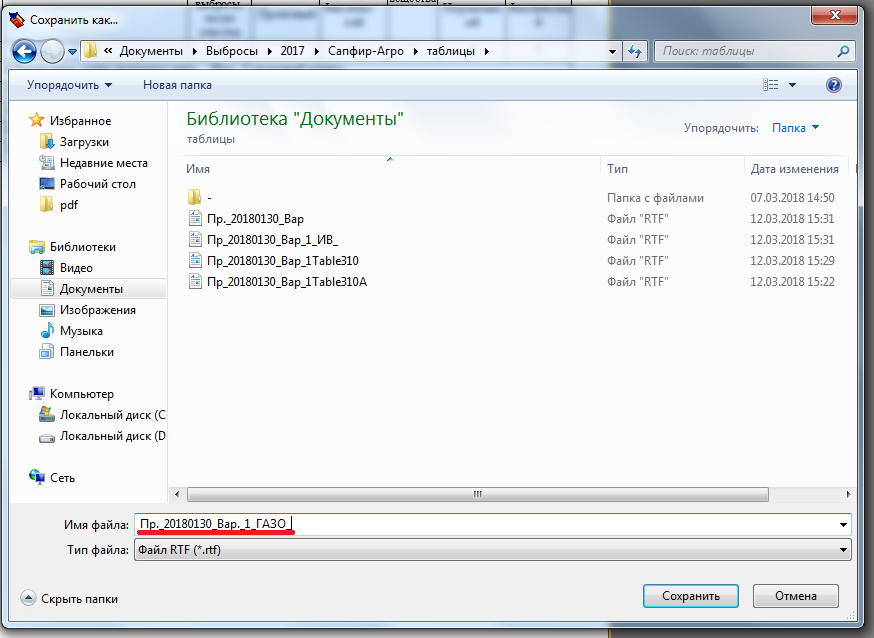Select Загрузки folder in favorites
The height and width of the screenshot is (638, 874).
click(84, 142)
